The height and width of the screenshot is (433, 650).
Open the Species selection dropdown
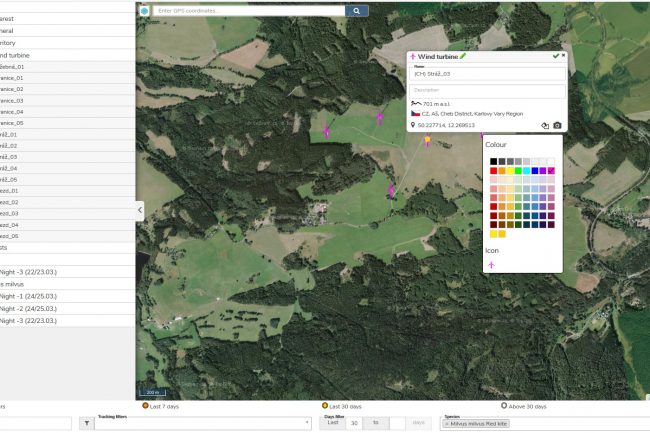tap(540, 423)
